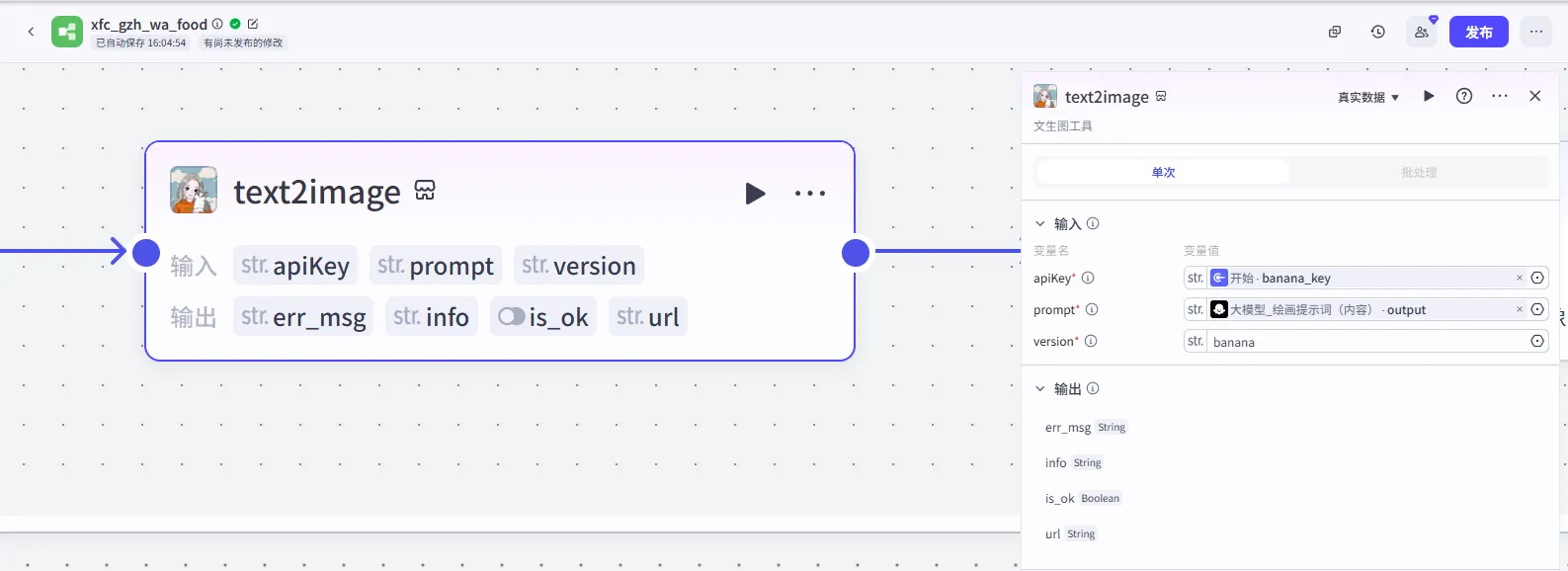1568x571 pixels.
Task: Open prompt str type selector
Action: (1196, 309)
